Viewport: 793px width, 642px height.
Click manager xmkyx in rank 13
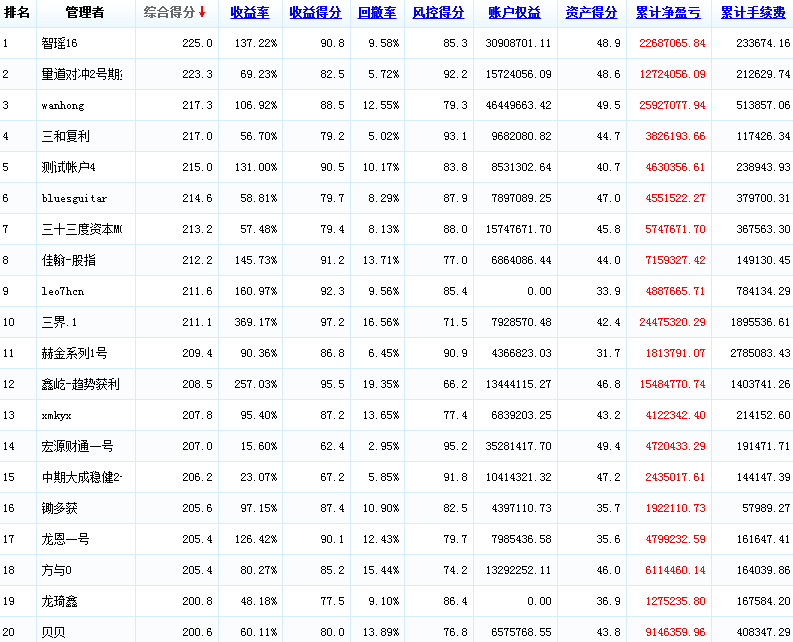57,415
